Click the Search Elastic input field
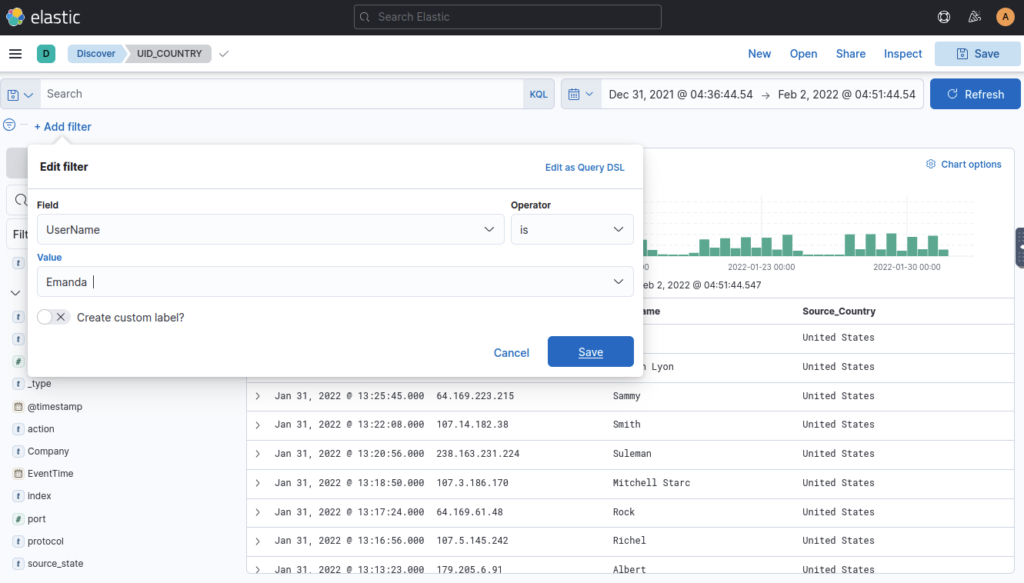Screen dimensions: 1024x583 507,17
